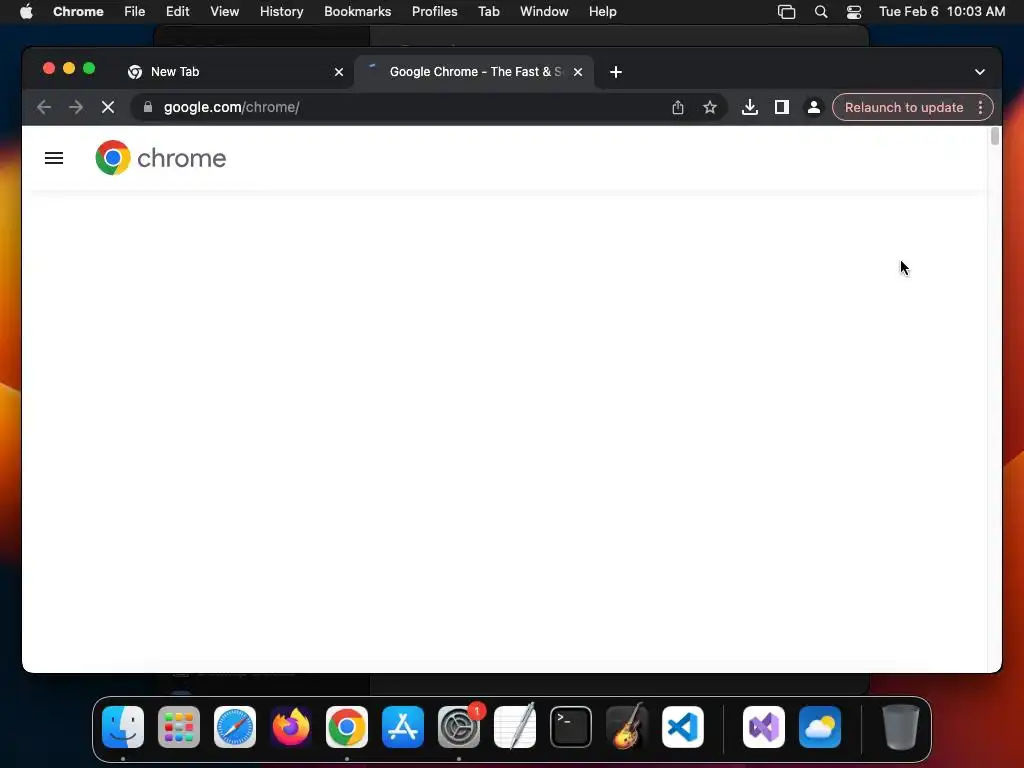The width and height of the screenshot is (1024, 768).
Task: Open the Edit menu
Action: [177, 11]
